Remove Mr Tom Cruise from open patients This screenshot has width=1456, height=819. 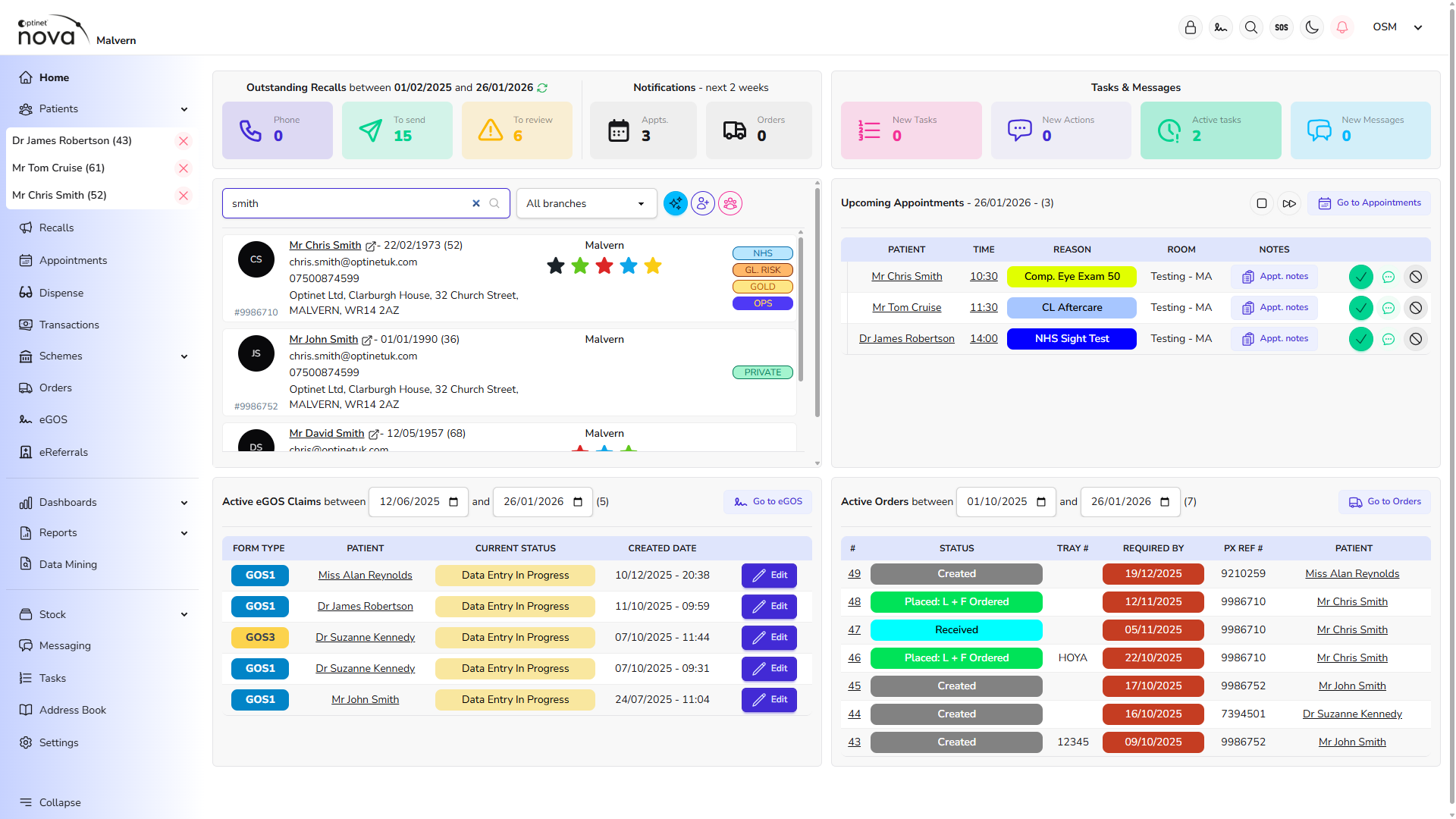(184, 168)
